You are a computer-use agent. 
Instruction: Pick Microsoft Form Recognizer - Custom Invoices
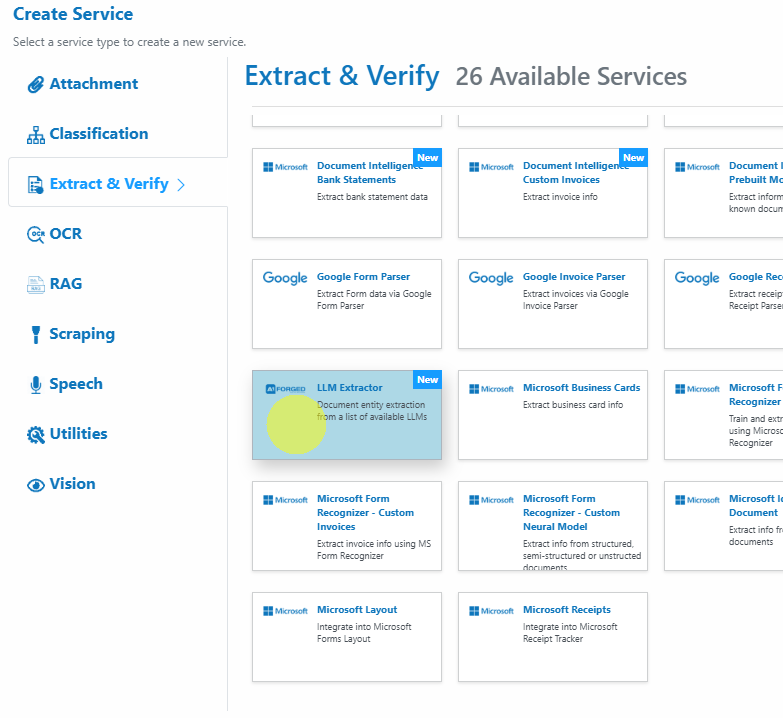(347, 526)
